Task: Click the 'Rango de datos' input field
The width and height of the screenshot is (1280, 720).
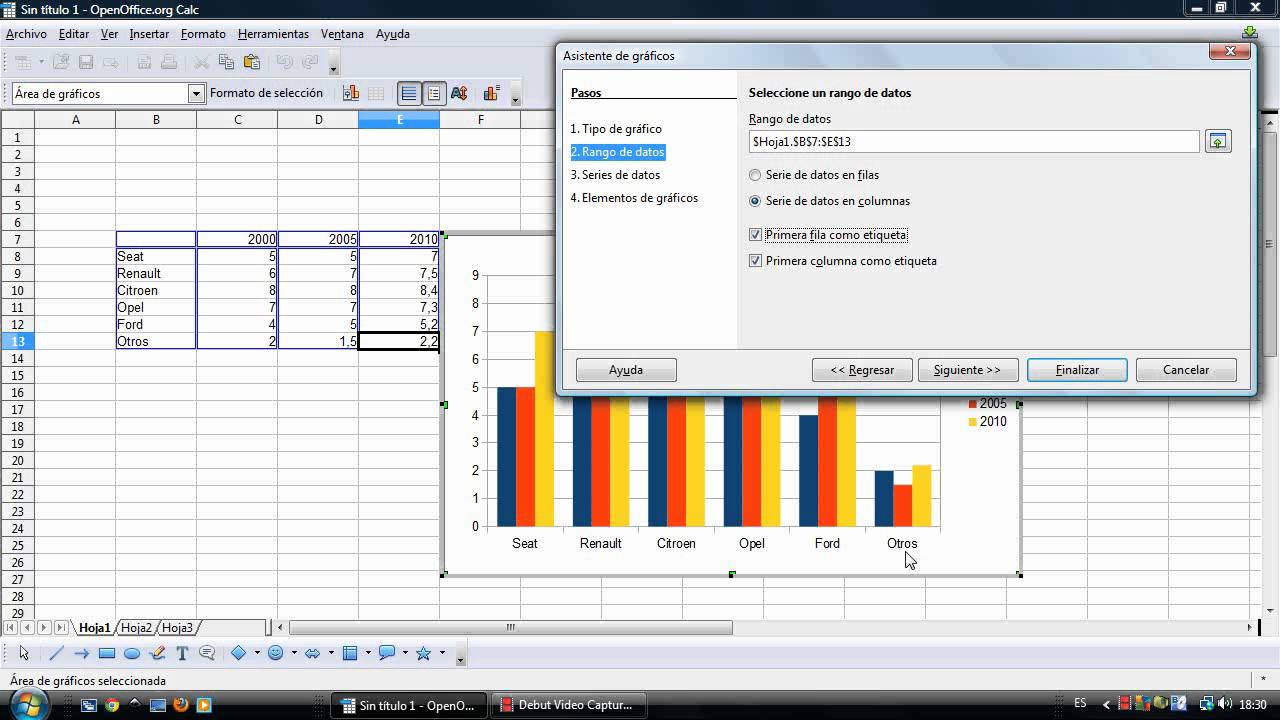Action: tap(974, 142)
